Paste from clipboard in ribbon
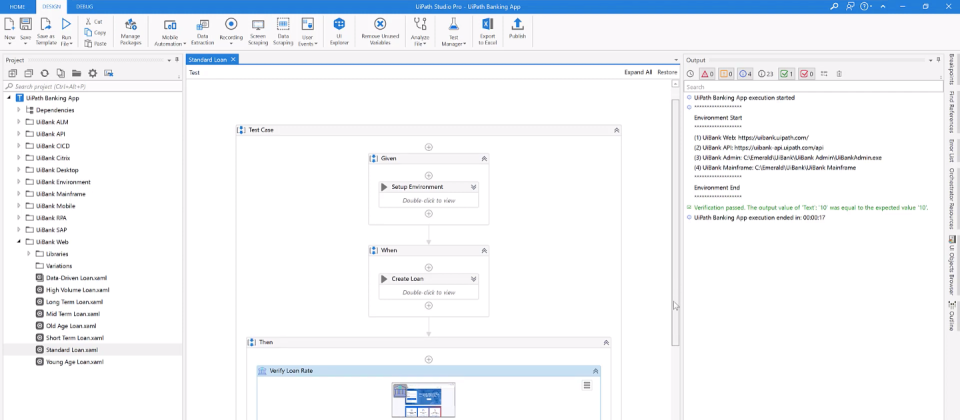 [x=96, y=43]
